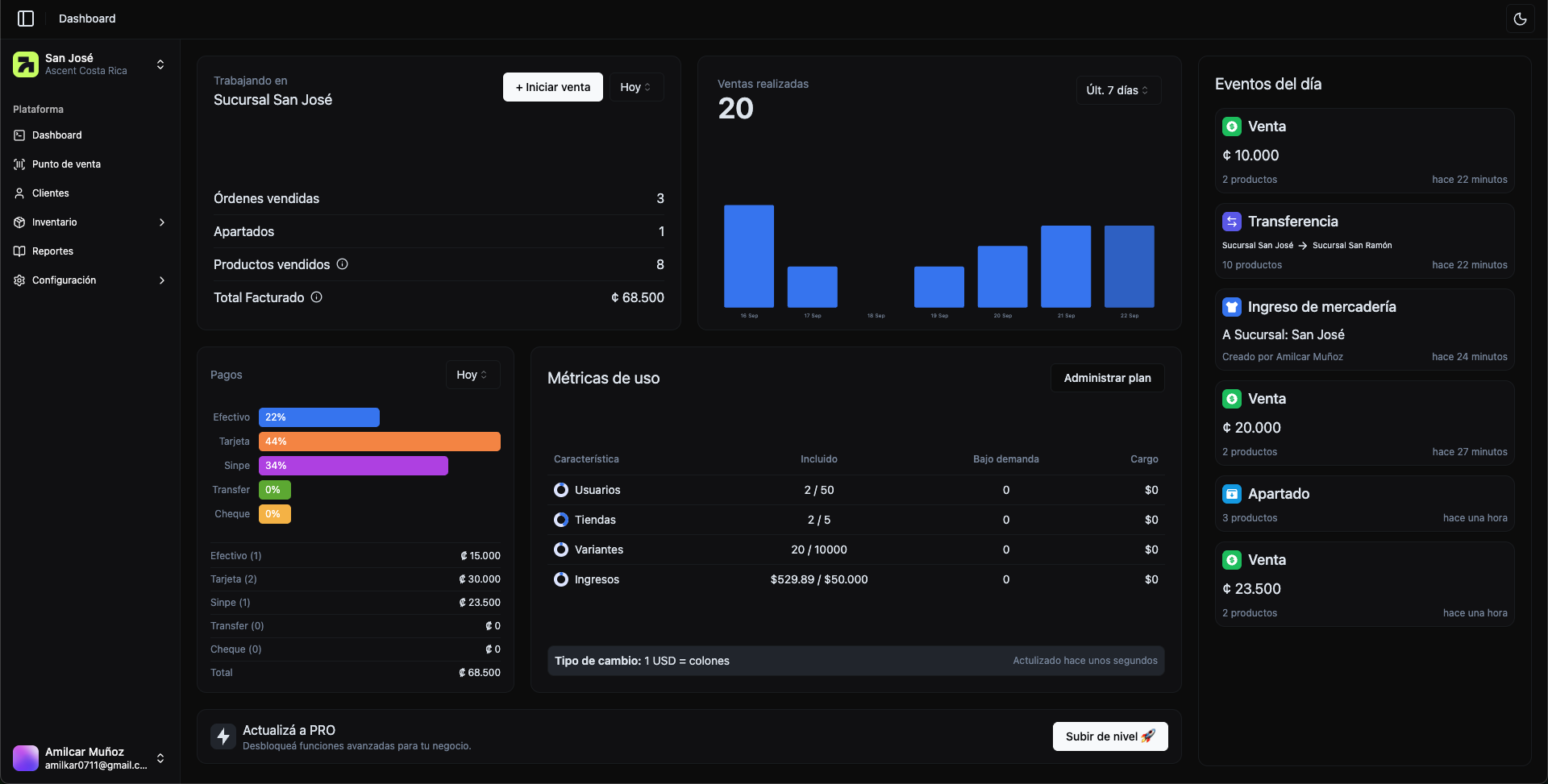Click the San José store logo
Image resolution: width=1548 pixels, height=784 pixels.
pos(26,64)
